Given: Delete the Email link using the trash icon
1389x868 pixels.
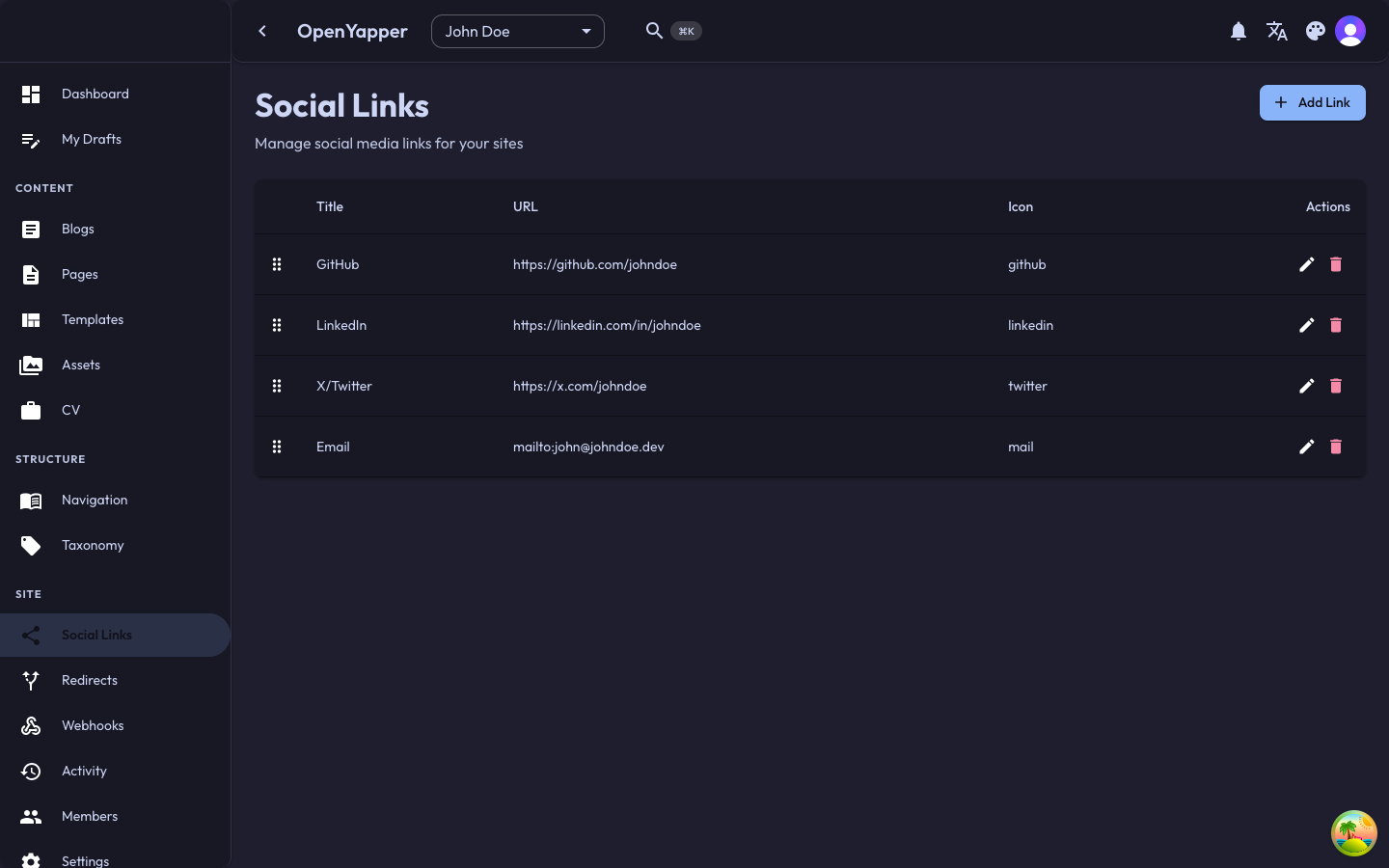Looking at the screenshot, I should coord(1336,447).
